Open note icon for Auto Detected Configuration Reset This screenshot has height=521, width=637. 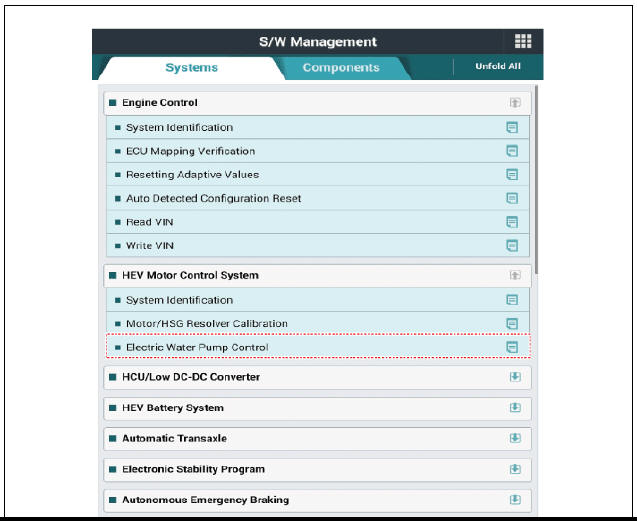pyautogui.click(x=512, y=198)
